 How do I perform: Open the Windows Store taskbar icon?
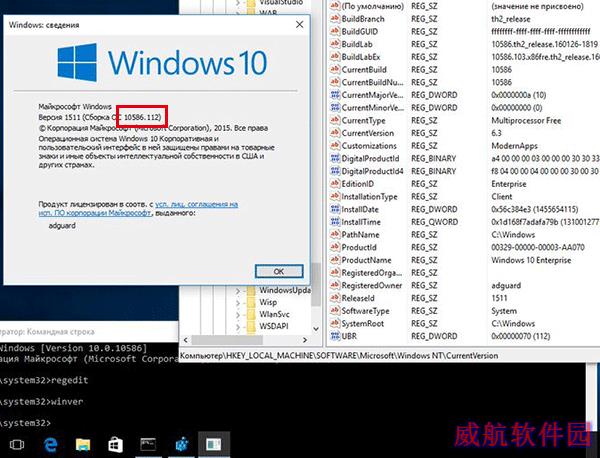[x=115, y=444]
